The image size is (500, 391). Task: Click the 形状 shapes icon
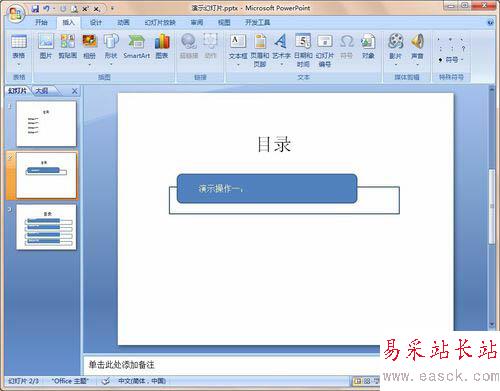click(111, 42)
